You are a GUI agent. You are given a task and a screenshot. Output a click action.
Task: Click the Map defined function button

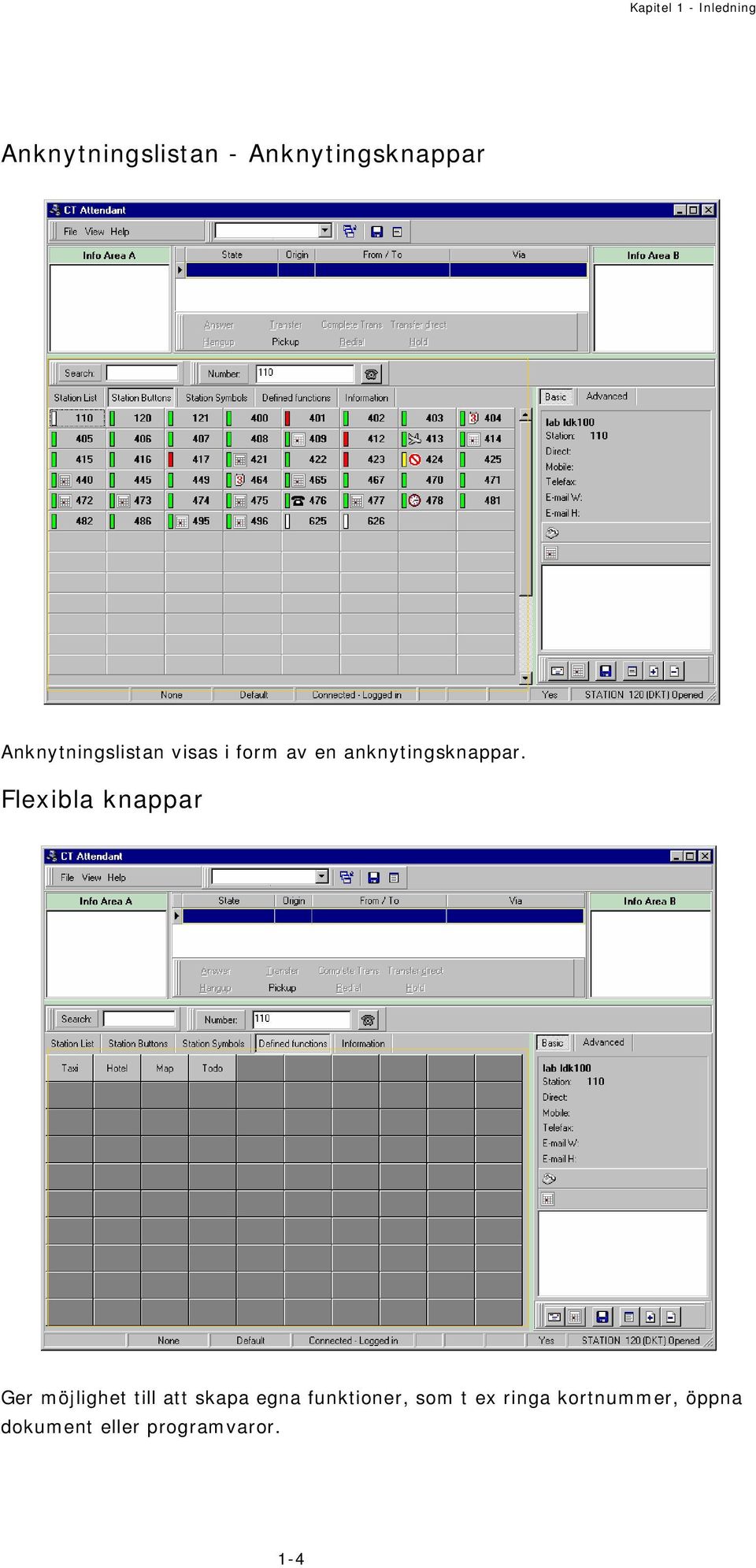[165, 1068]
